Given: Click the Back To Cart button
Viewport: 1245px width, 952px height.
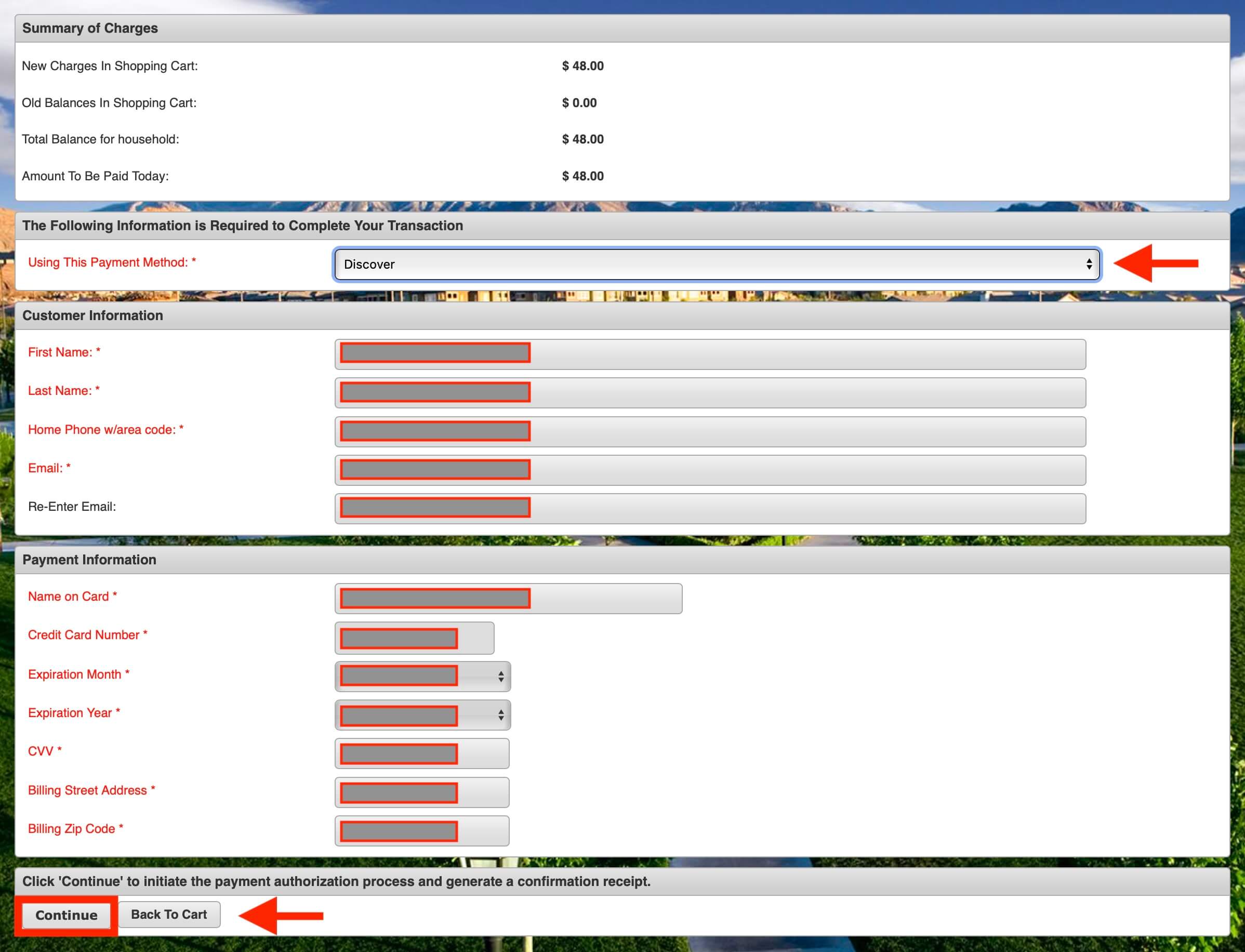Looking at the screenshot, I should (x=169, y=914).
